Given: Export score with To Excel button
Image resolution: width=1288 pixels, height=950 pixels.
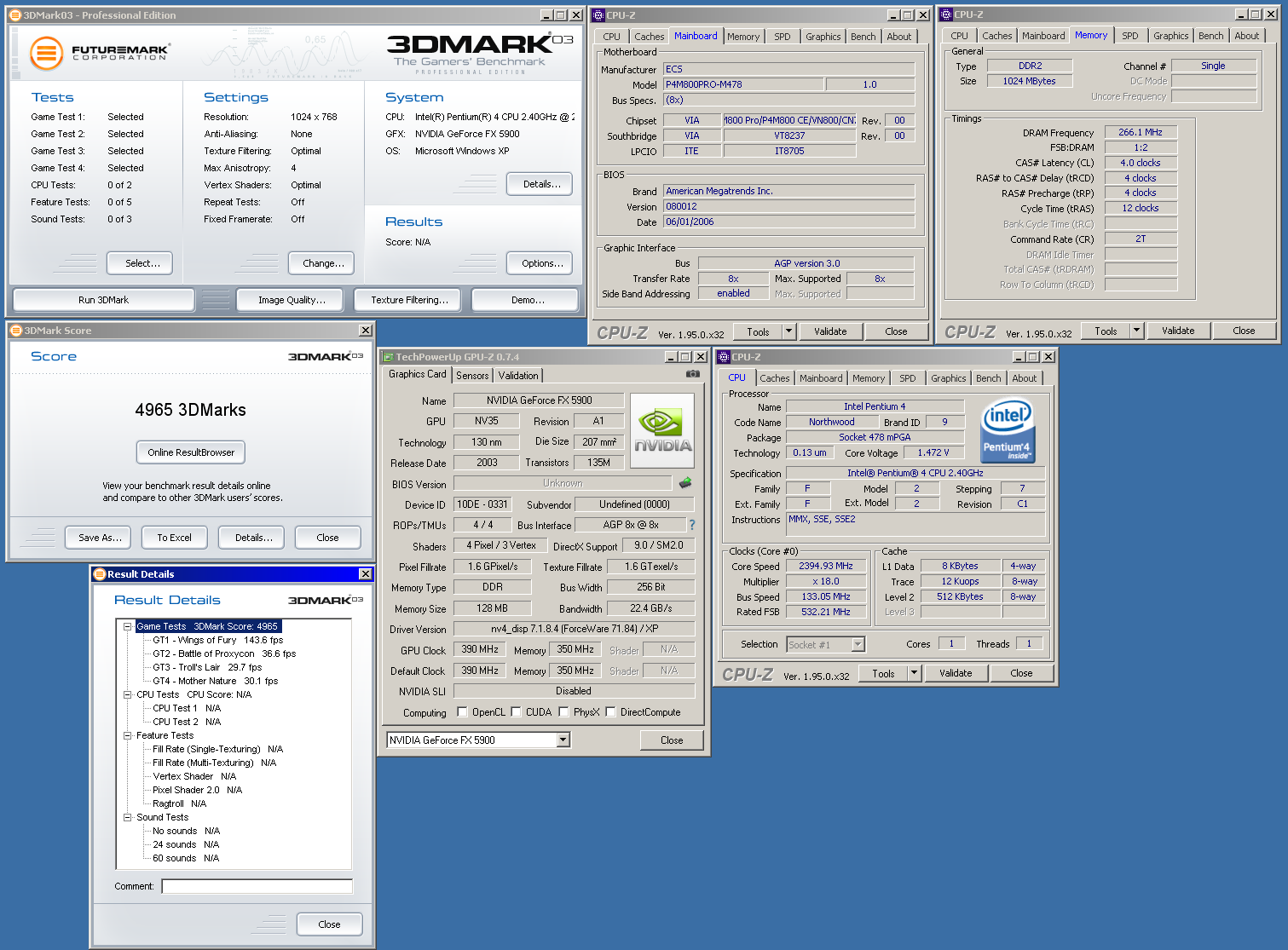Looking at the screenshot, I should click(x=174, y=538).
